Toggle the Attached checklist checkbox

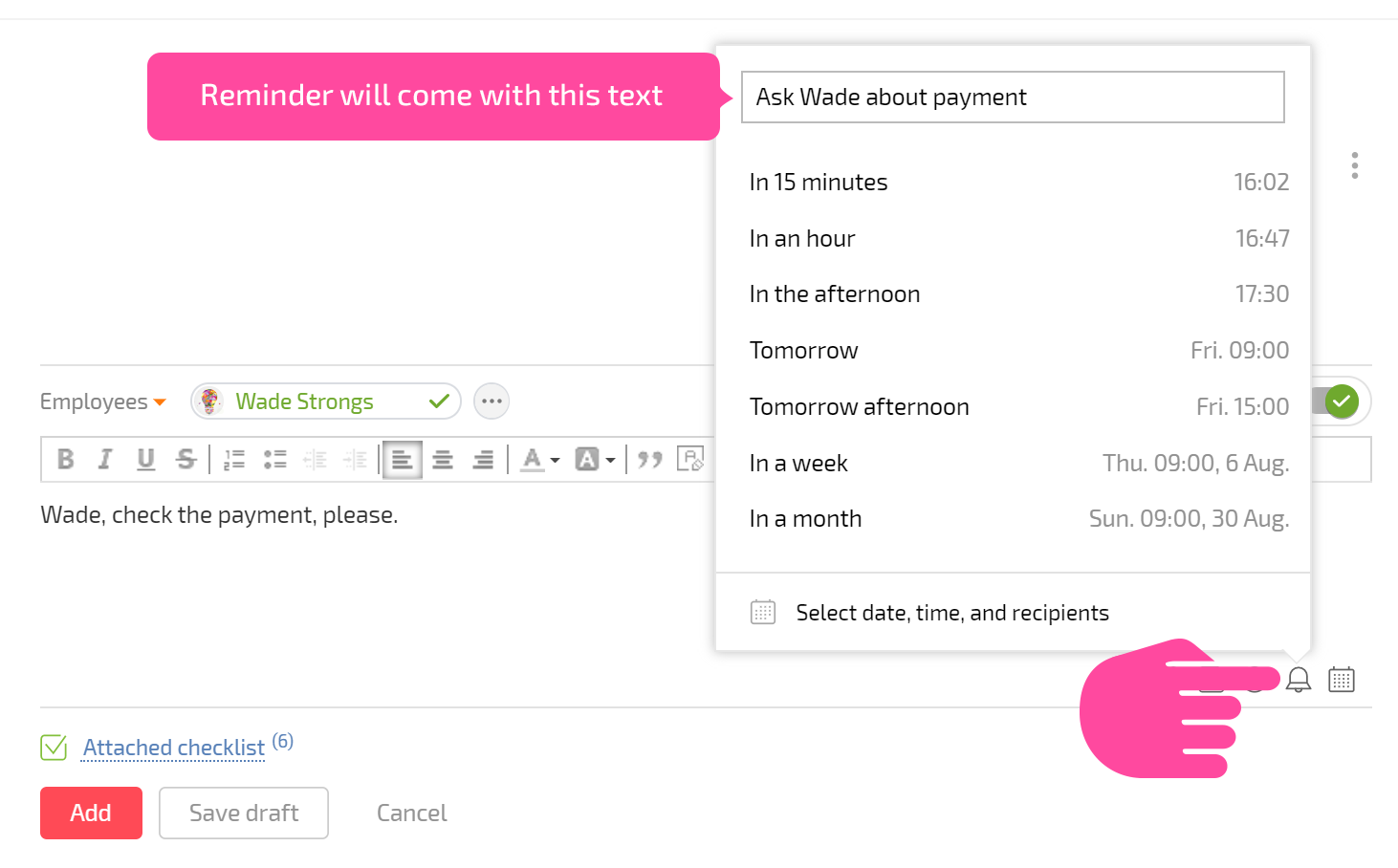pyautogui.click(x=54, y=748)
